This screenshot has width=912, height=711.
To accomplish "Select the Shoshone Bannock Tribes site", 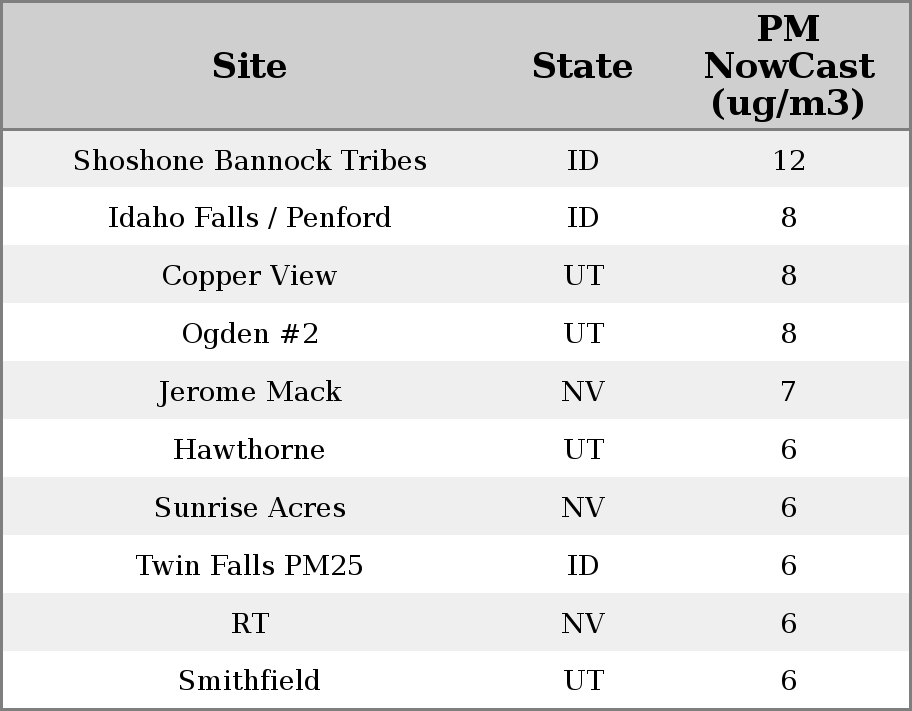I will tap(249, 161).
